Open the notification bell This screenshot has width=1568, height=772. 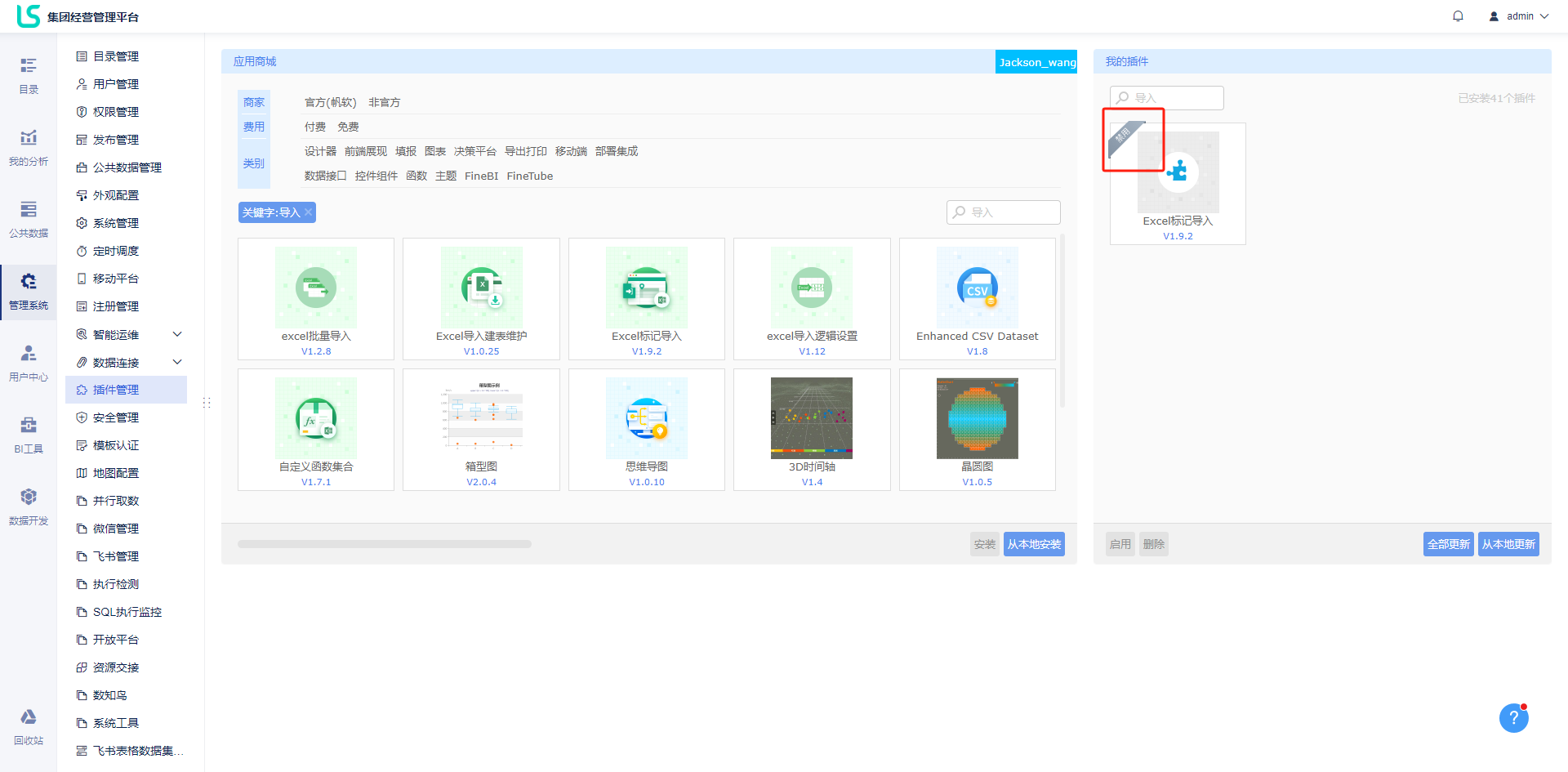click(x=1458, y=16)
